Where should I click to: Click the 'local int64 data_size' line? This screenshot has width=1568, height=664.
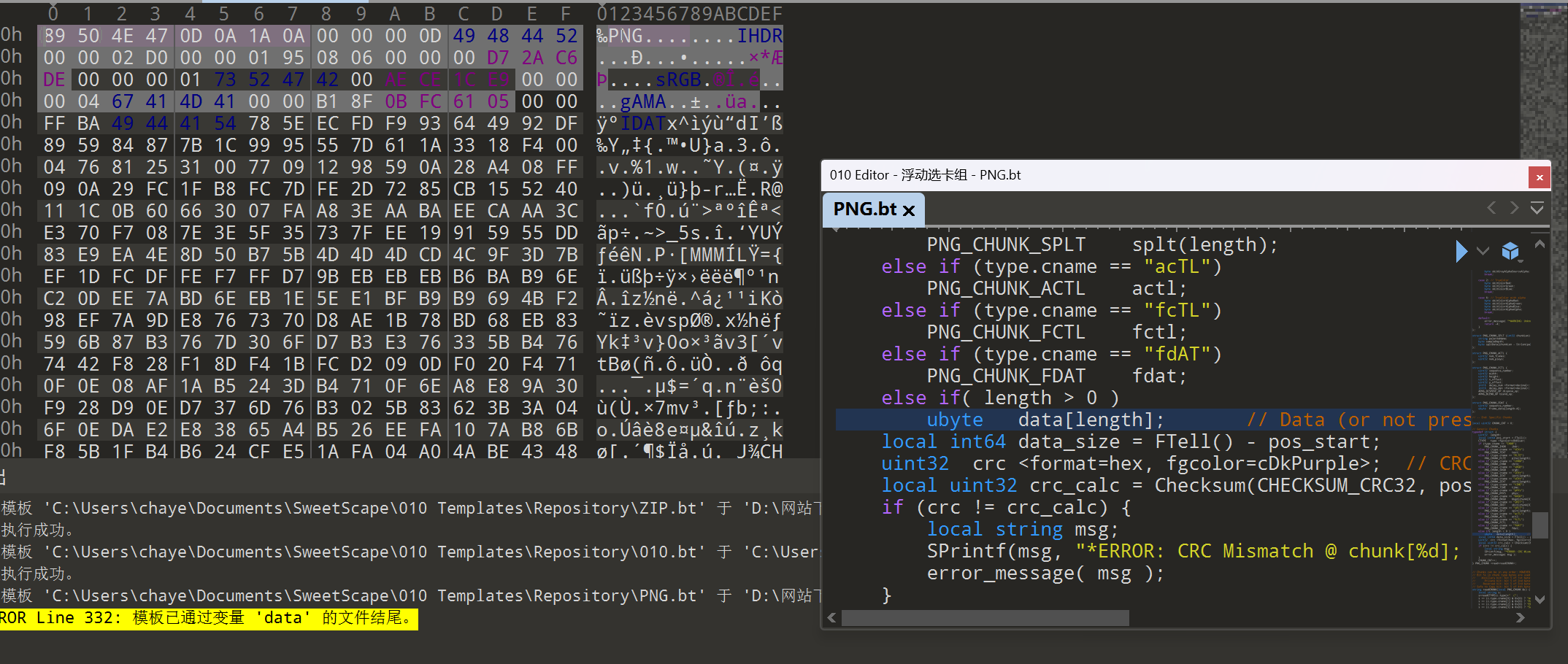click(1131, 441)
